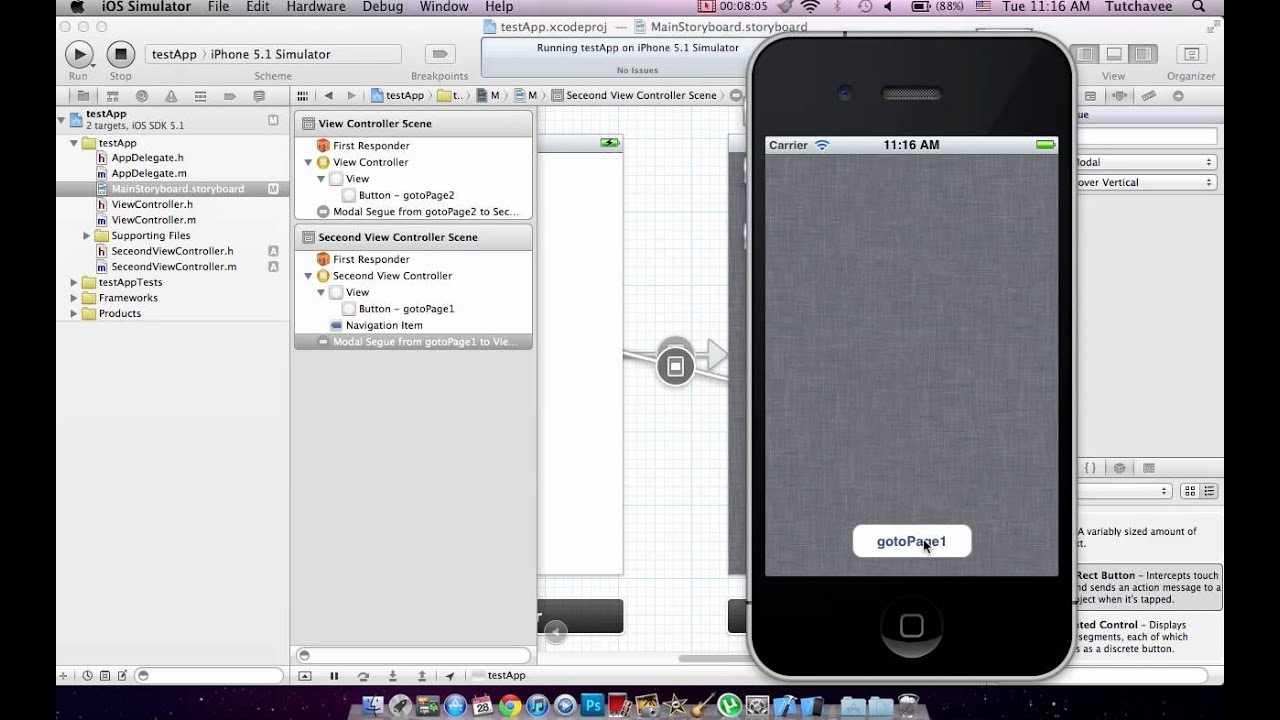Open the Attributes inspector icon
This screenshot has width=1280, height=720.
click(x=1119, y=96)
